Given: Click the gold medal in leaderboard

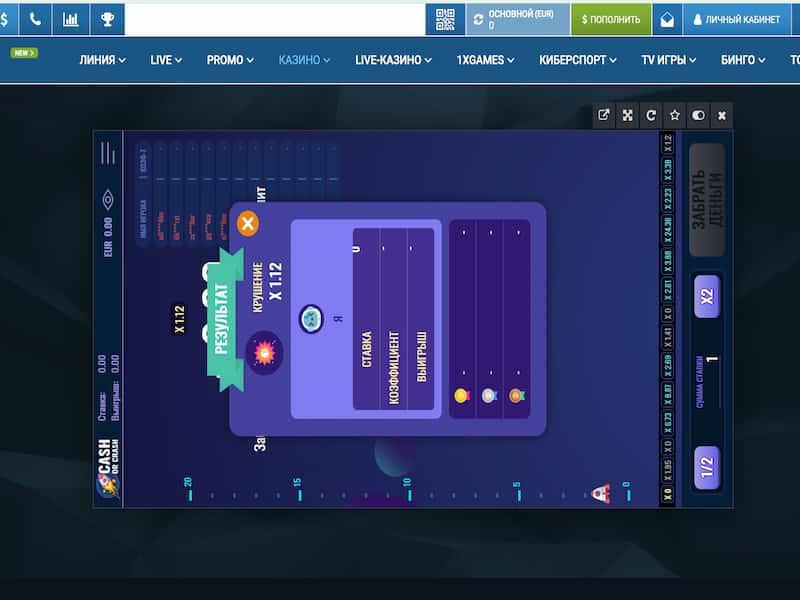Looking at the screenshot, I should click(462, 395).
